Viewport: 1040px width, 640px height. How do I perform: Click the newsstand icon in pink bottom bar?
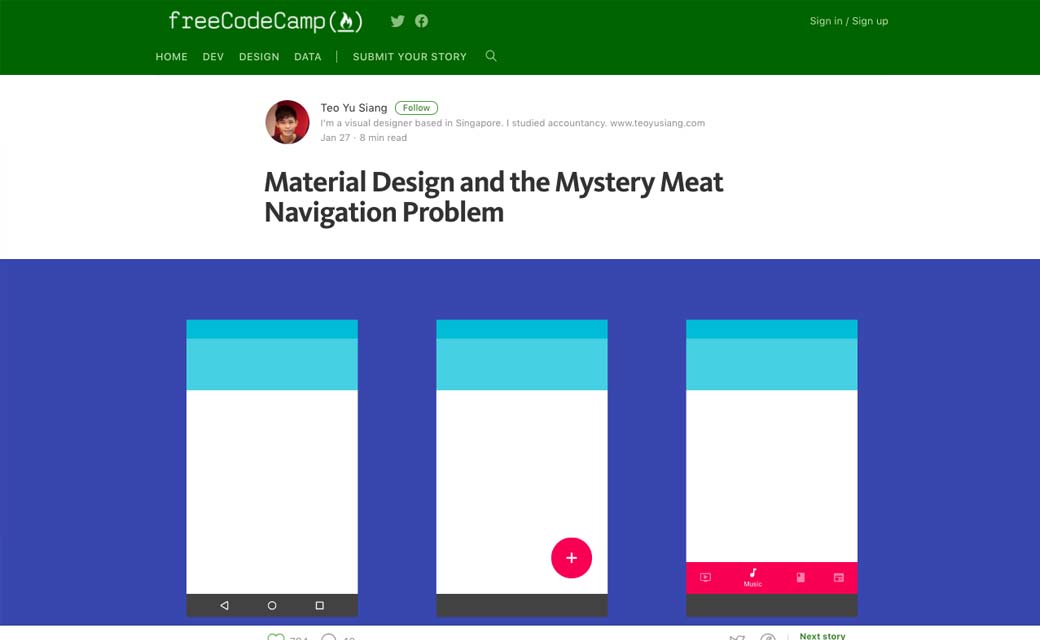(839, 578)
